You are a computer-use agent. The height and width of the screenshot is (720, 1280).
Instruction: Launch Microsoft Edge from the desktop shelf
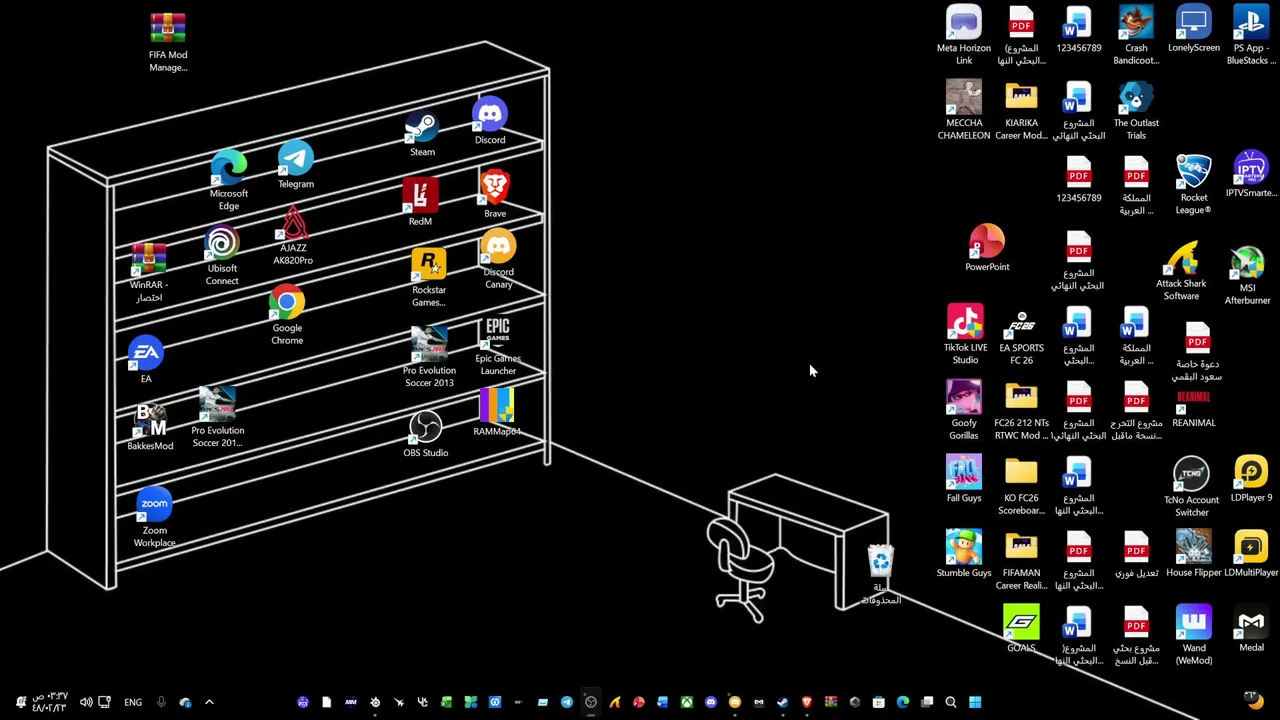(229, 180)
